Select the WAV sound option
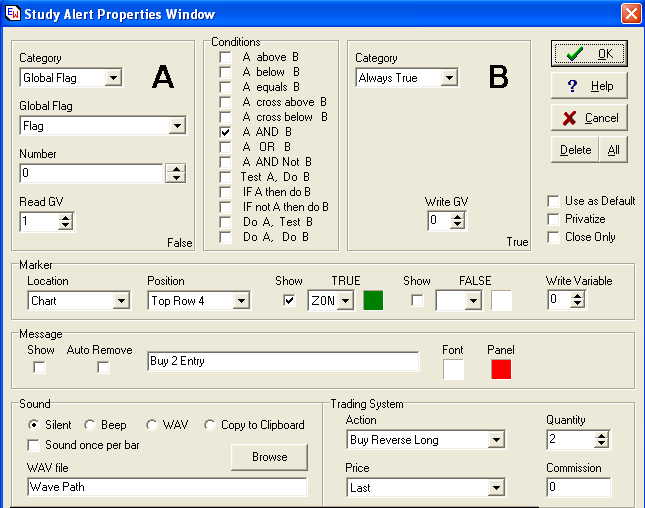 pyautogui.click(x=152, y=425)
